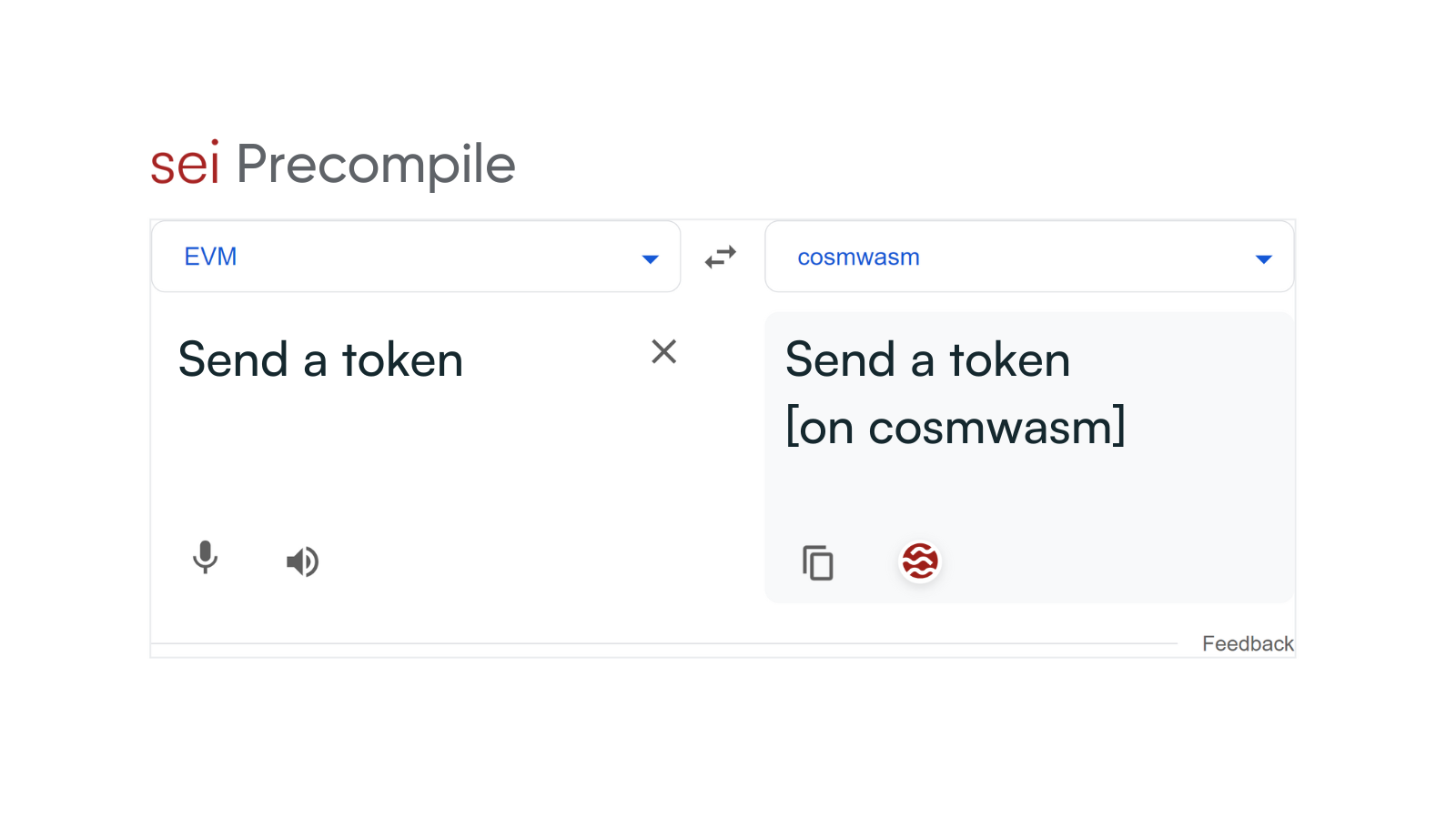
Task: Click the '[on cosmwasm]' output line
Action: pyautogui.click(x=955, y=427)
